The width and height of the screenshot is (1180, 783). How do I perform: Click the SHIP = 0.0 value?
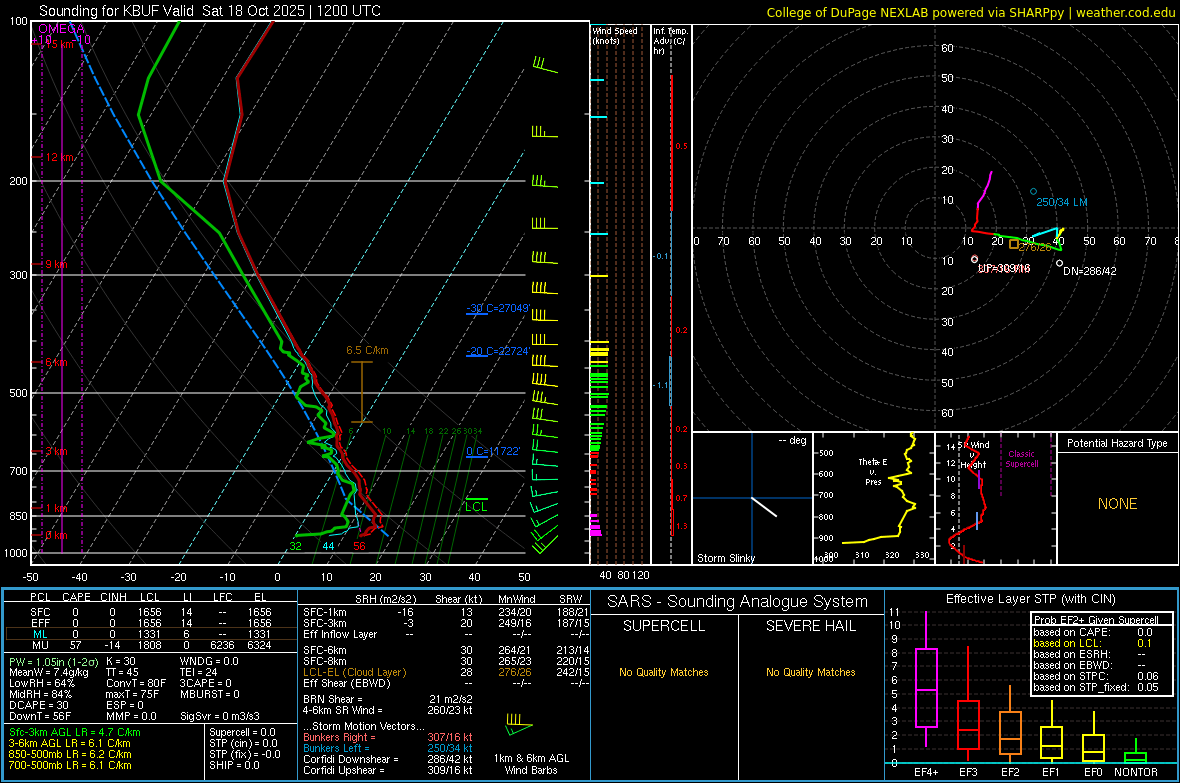pyautogui.click(x=234, y=765)
